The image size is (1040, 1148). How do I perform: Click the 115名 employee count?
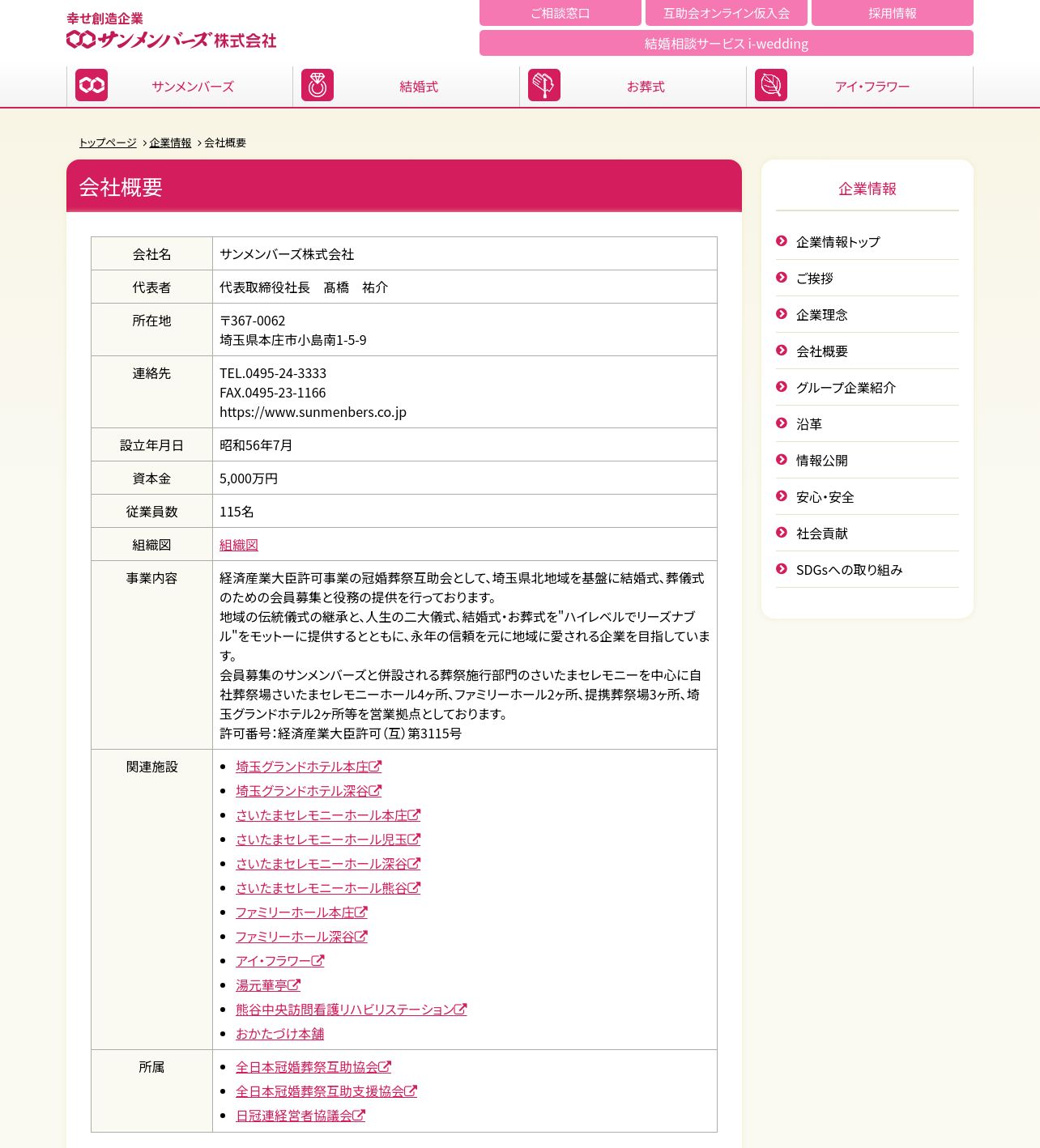tap(237, 512)
